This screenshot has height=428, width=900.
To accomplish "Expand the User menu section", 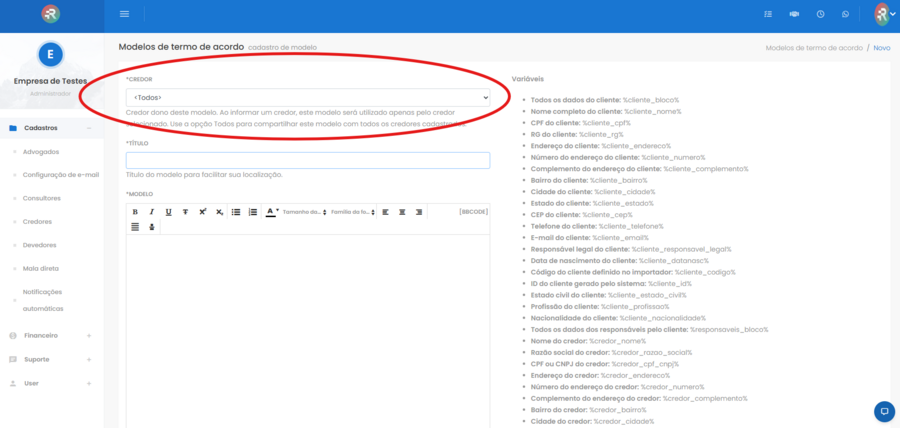I will [x=89, y=383].
